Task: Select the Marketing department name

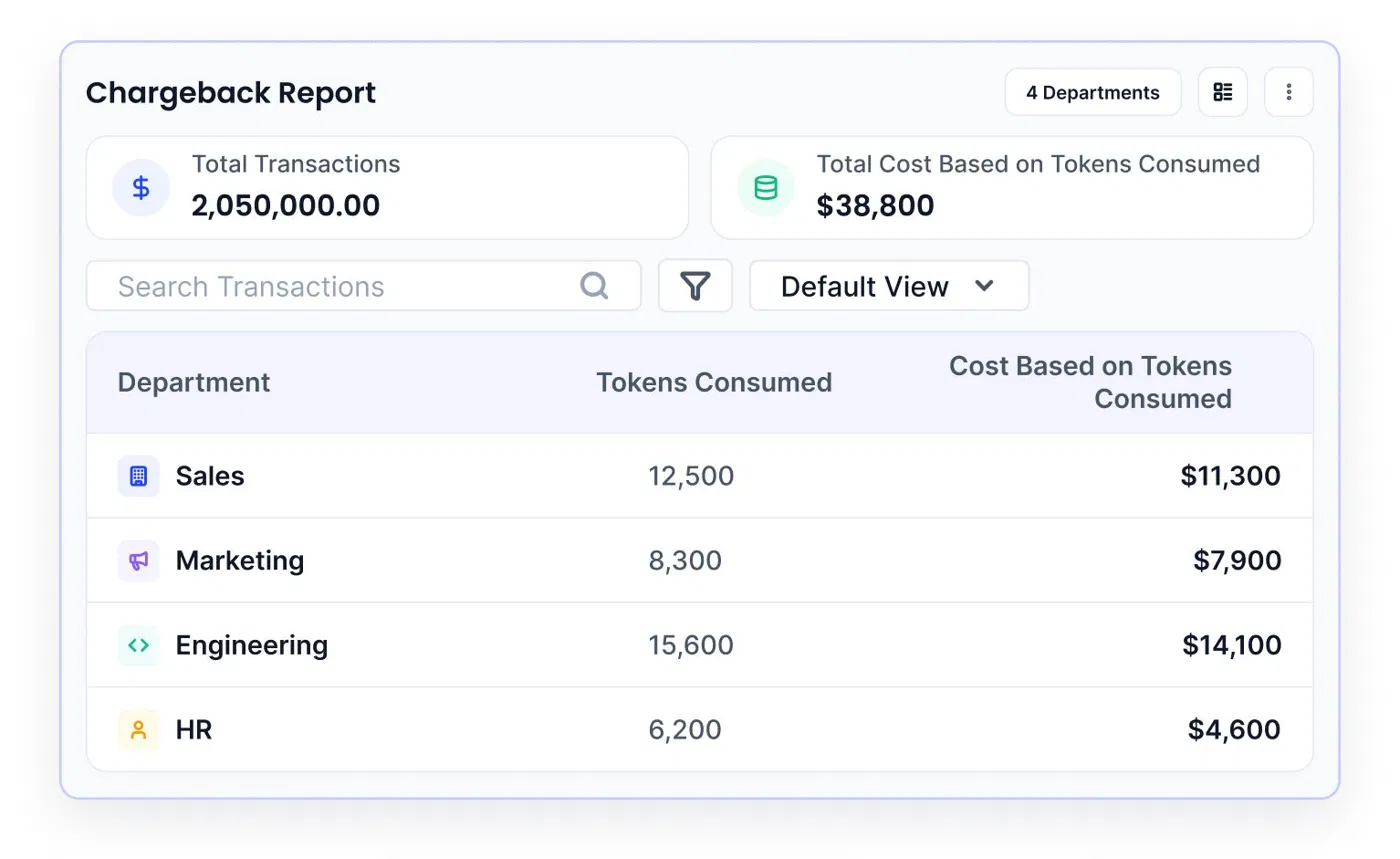Action: click(240, 561)
